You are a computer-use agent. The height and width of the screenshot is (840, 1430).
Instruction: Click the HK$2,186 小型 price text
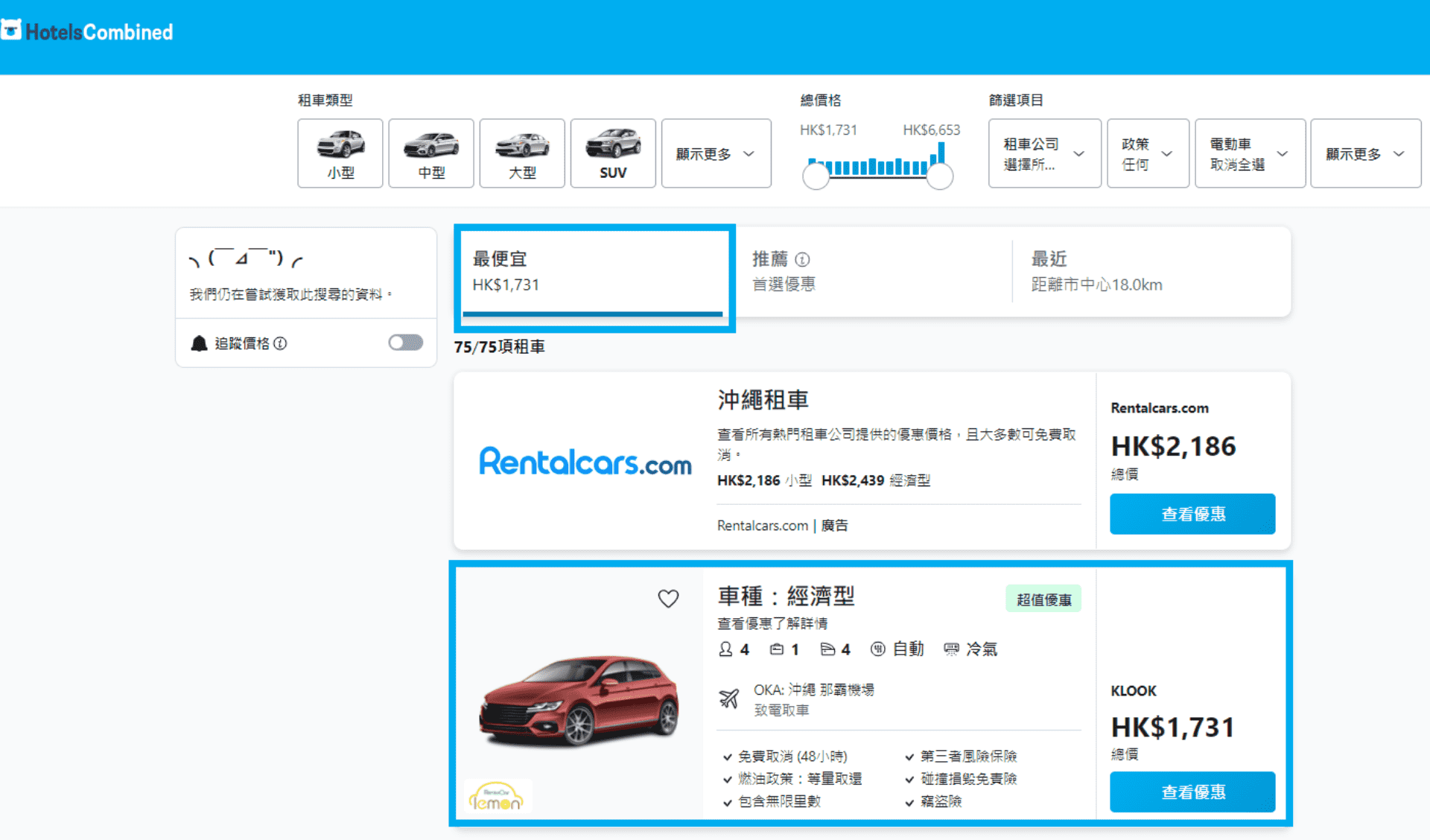coord(764,480)
